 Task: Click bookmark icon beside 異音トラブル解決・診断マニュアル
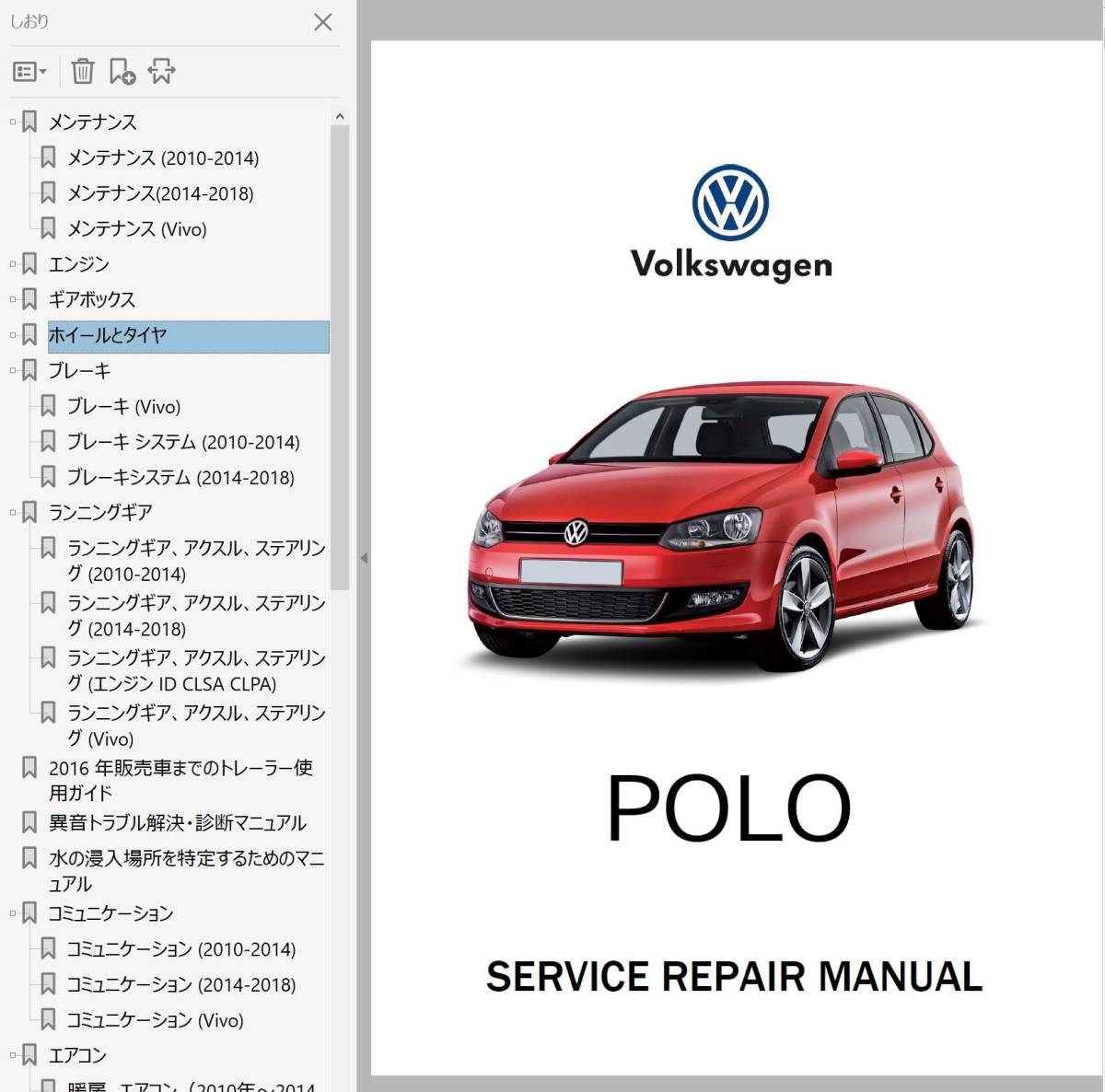click(x=29, y=822)
